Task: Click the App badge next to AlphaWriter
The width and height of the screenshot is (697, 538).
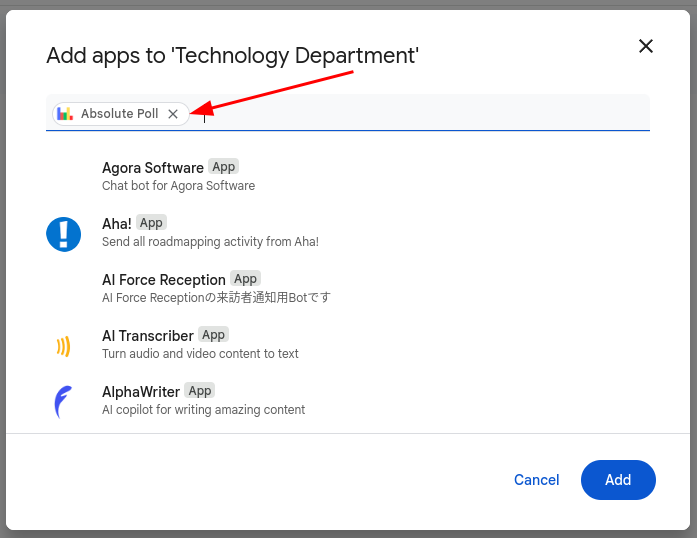Action: (x=200, y=391)
